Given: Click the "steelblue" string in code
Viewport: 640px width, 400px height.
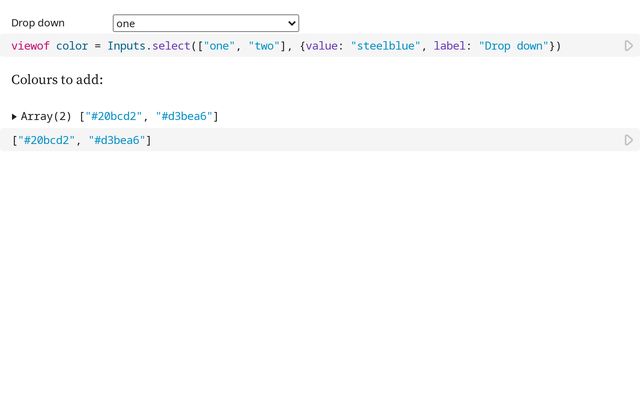Looking at the screenshot, I should point(386,46).
